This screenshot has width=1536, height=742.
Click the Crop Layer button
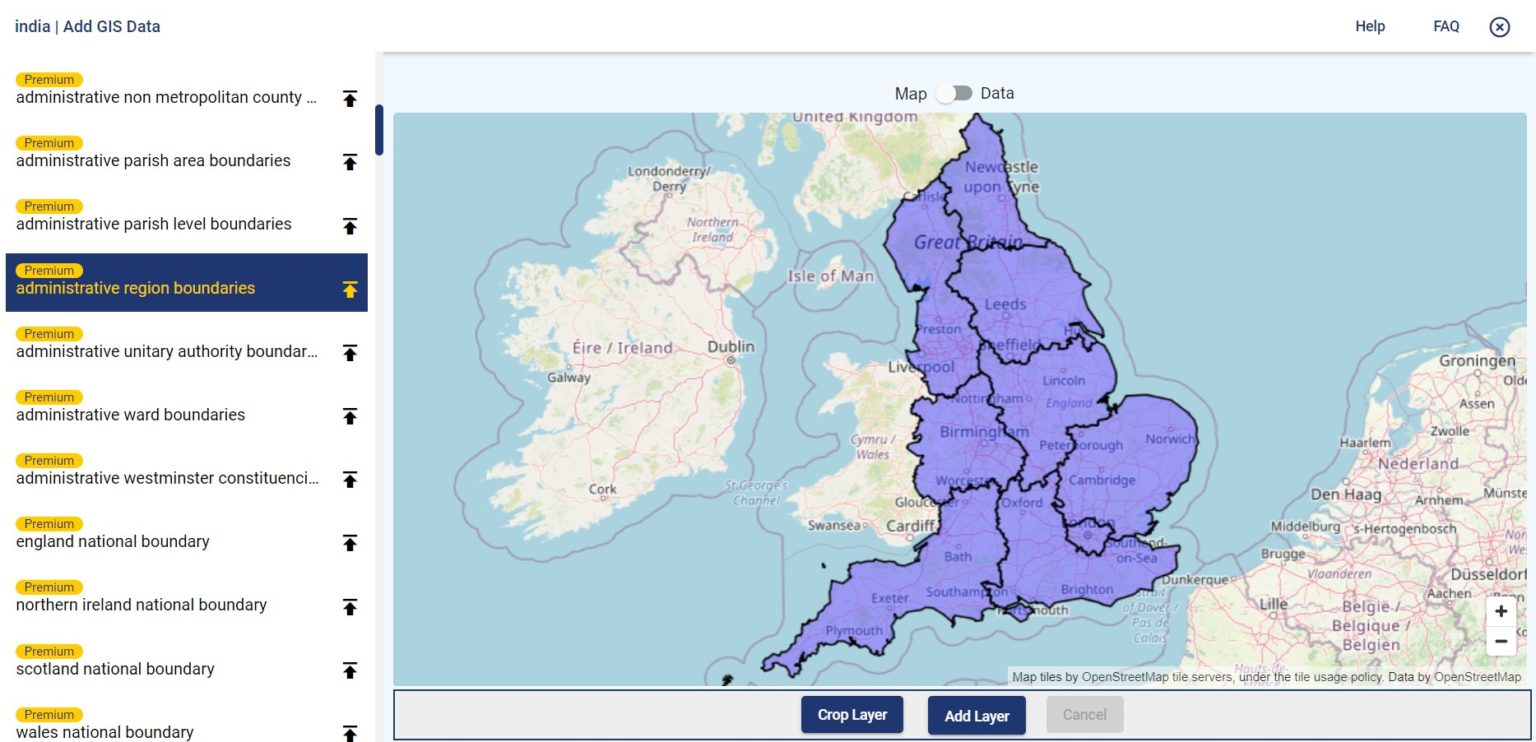852,715
